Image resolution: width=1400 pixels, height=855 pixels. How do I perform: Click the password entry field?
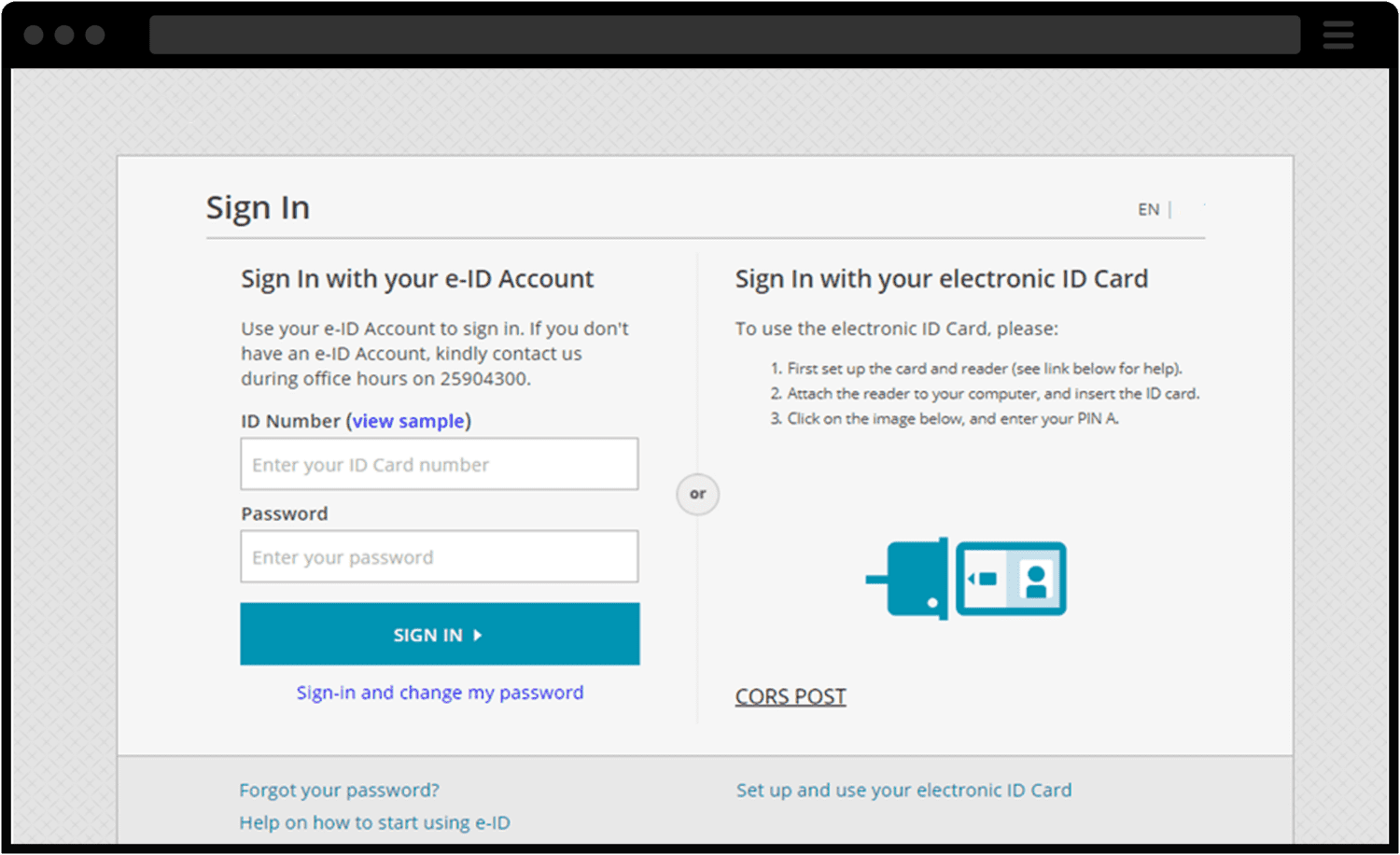coord(439,556)
